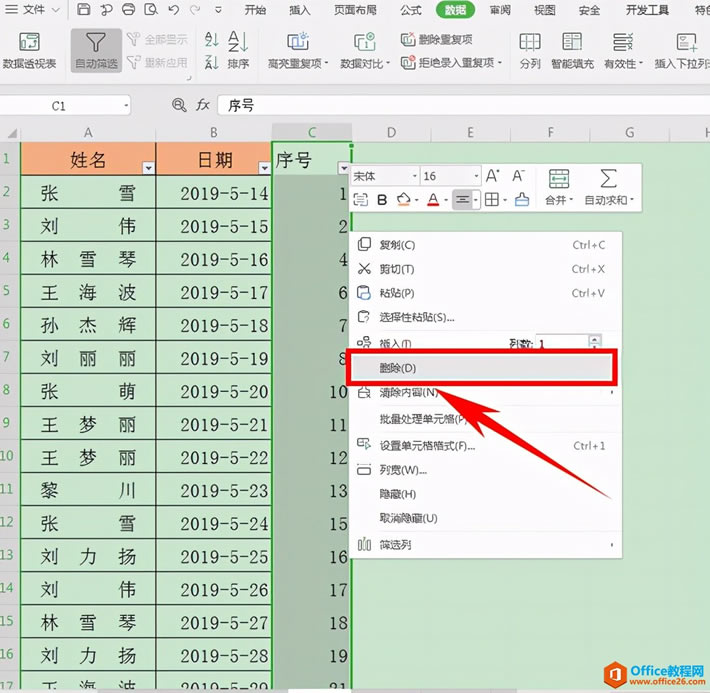This screenshot has height=693, width=710.
Task: Choose 列宽(W) from the context menu
Action: click(486, 470)
